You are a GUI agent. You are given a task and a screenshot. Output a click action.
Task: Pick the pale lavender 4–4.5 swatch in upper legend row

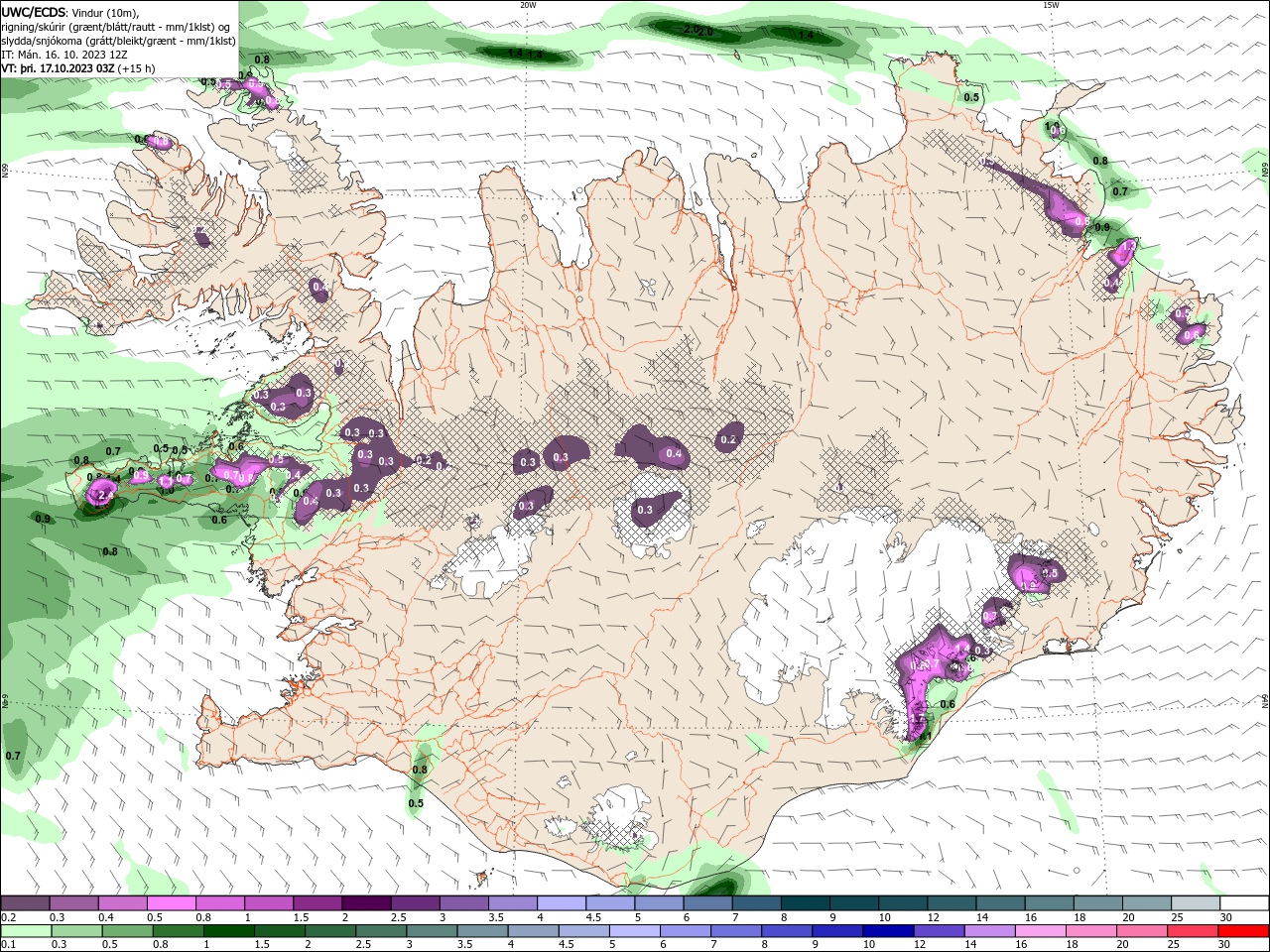point(562,903)
